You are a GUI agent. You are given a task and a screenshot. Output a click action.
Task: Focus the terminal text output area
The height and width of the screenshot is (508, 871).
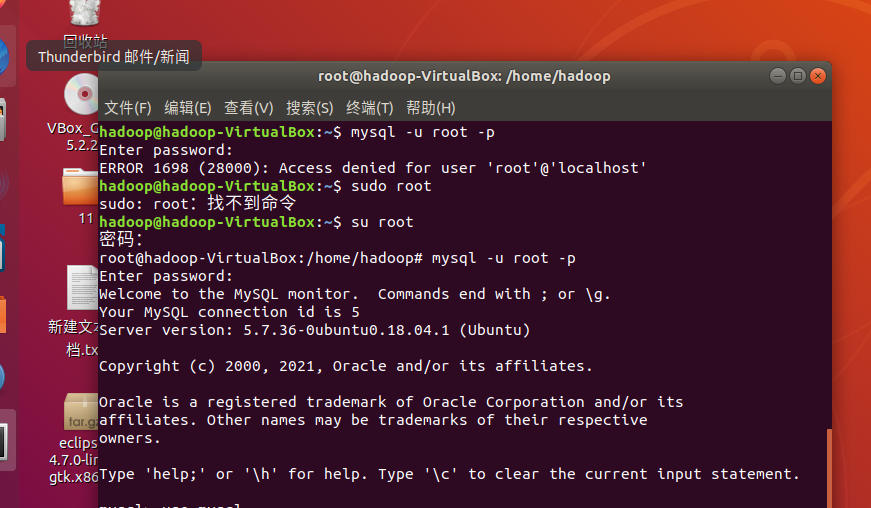pyautogui.click(x=463, y=314)
